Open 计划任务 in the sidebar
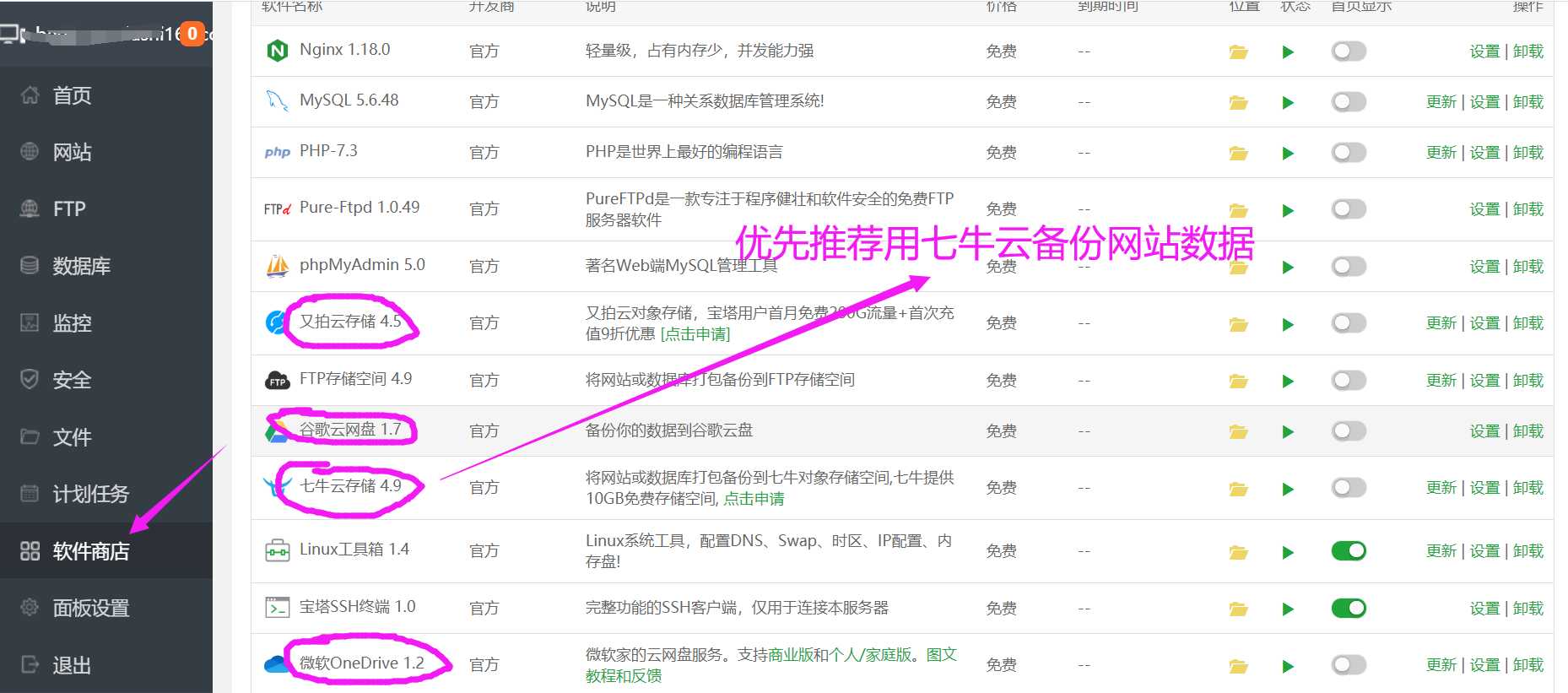Screen dimensions: 1568x693 [x=106, y=494]
